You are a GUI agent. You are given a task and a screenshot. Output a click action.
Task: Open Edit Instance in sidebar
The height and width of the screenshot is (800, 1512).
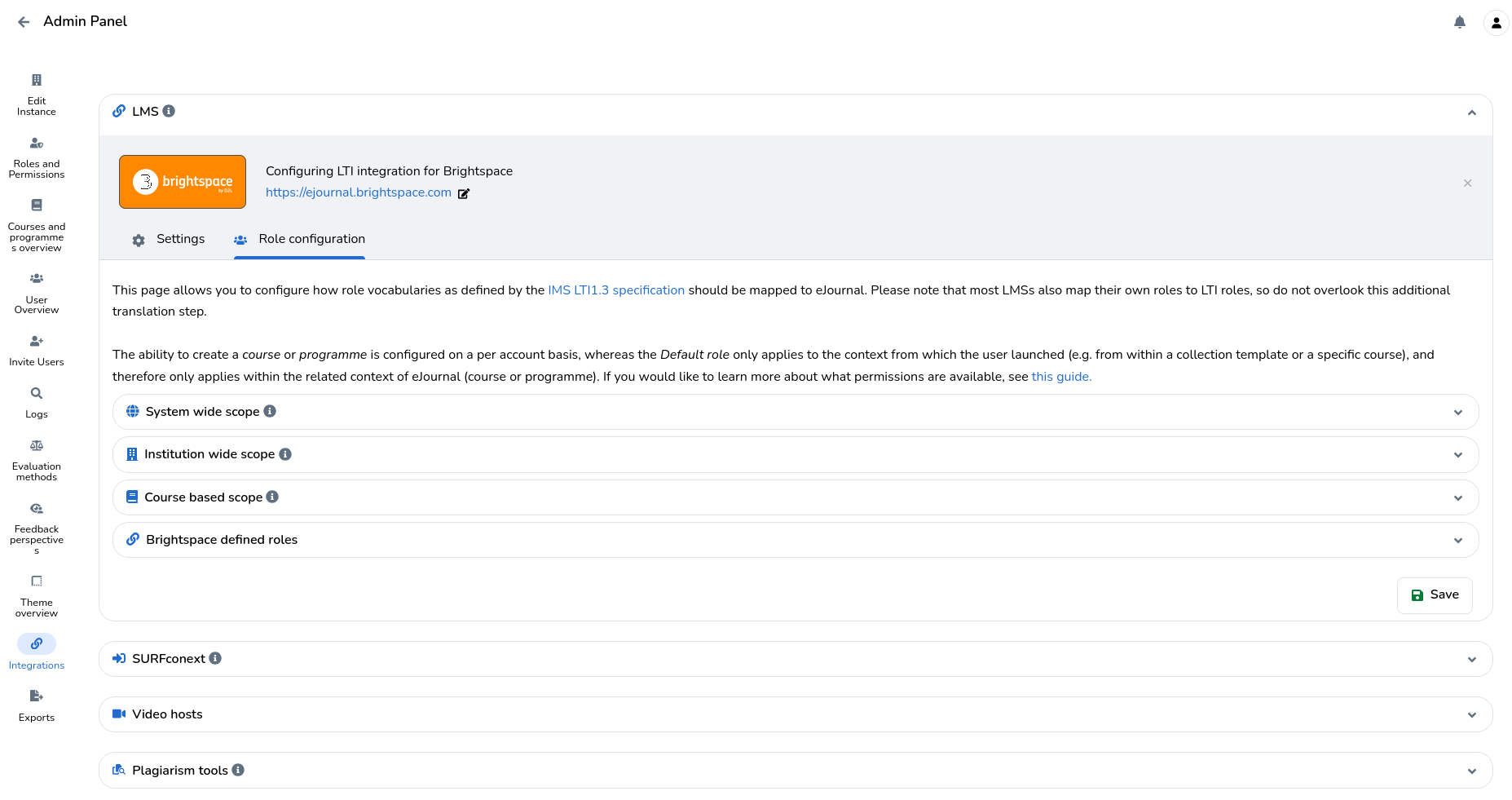pos(37,95)
